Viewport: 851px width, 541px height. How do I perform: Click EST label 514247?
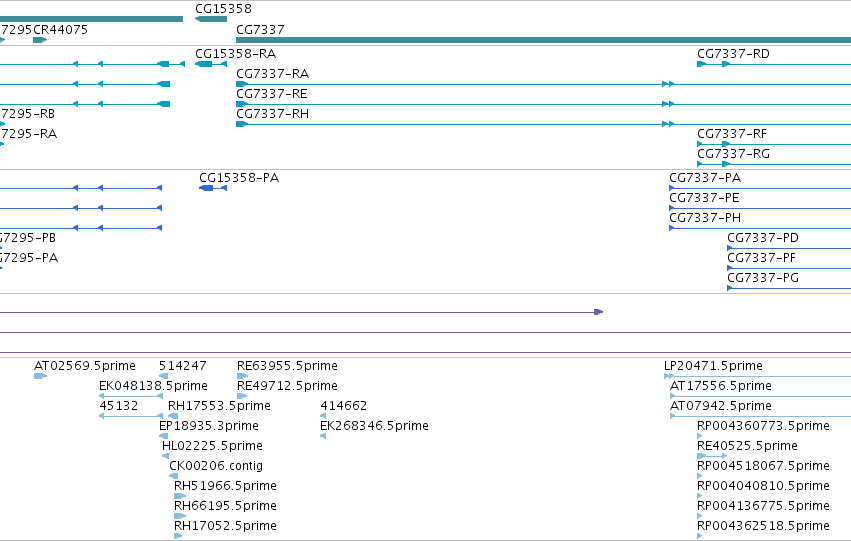pyautogui.click(x=182, y=366)
